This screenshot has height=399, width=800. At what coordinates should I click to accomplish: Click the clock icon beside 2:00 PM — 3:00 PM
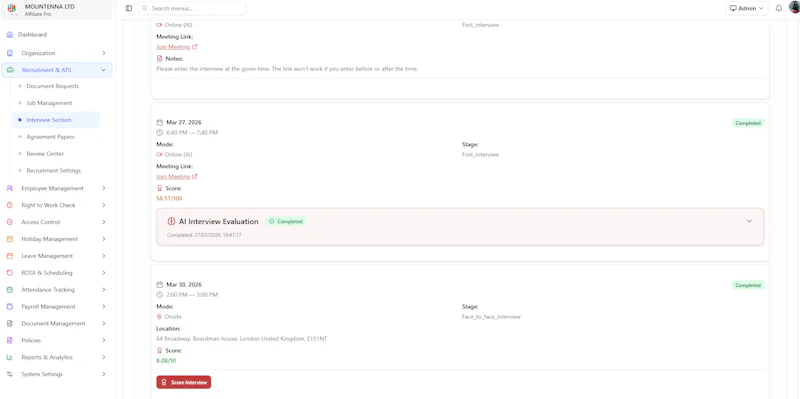tap(159, 295)
